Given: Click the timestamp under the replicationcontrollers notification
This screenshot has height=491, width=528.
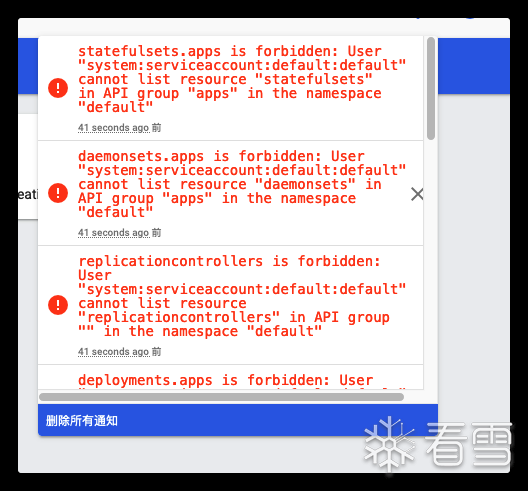Looking at the screenshot, I should [x=120, y=352].
